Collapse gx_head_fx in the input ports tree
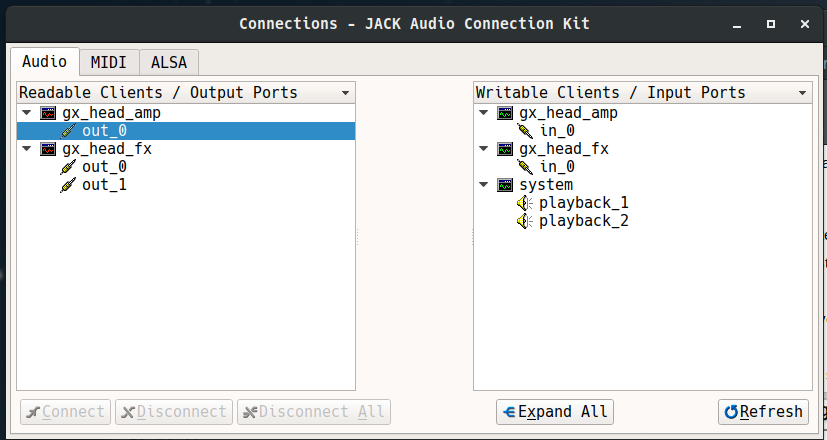Viewport: 827px width, 440px height. [484, 149]
